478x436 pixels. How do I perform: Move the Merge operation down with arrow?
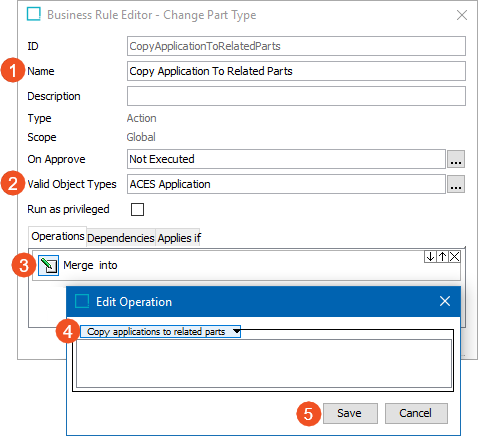pyautogui.click(x=430, y=257)
